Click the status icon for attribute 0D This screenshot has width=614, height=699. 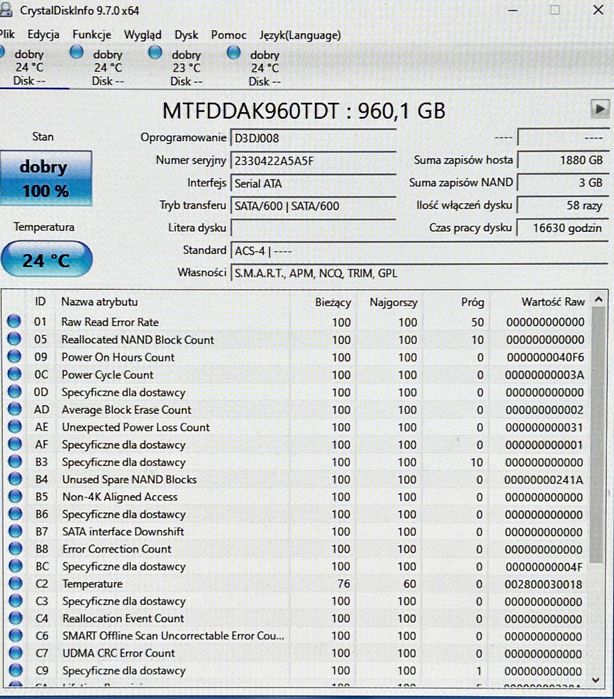[x=14, y=391]
